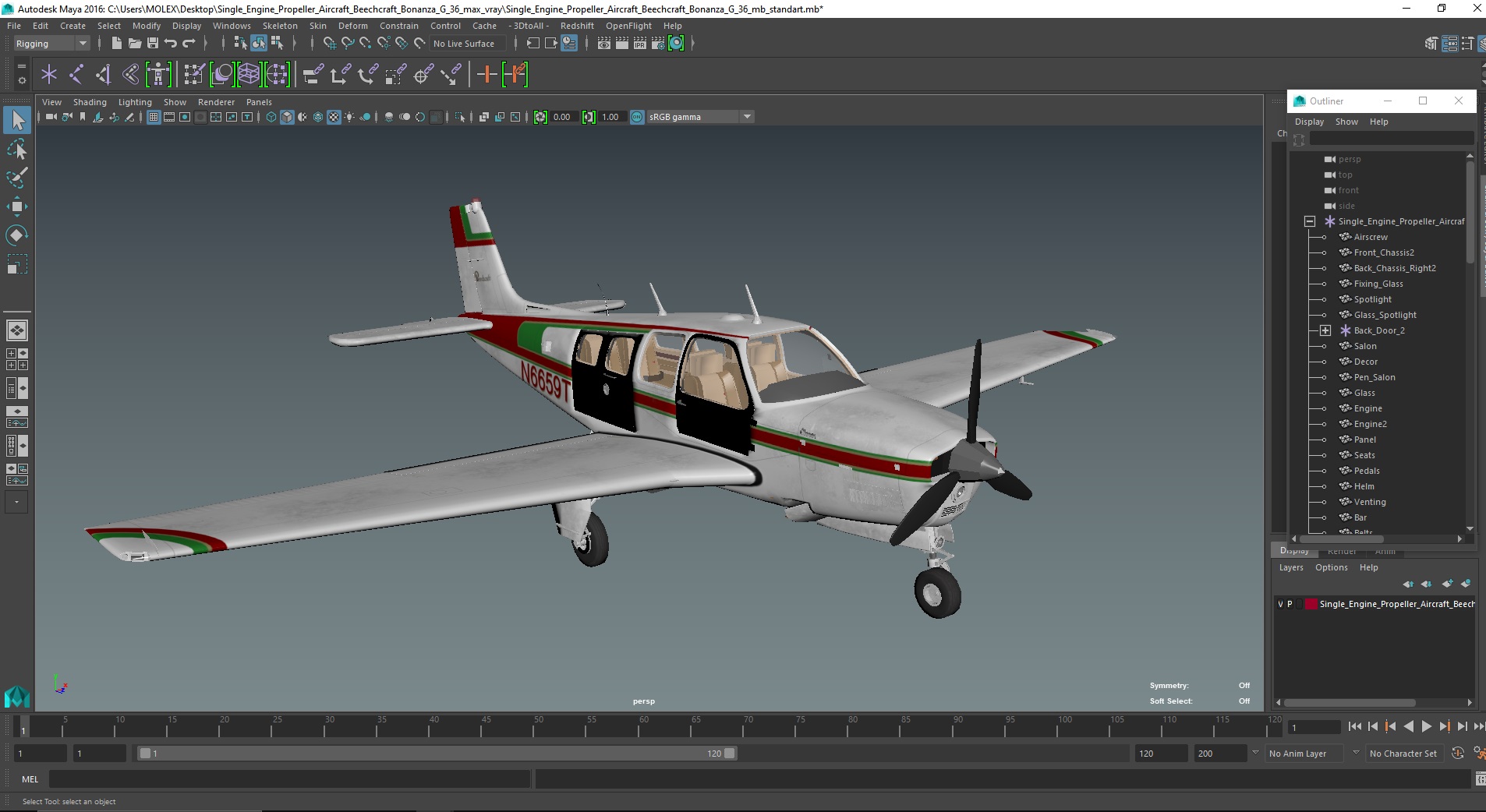Click the IPR render clapperboard icon
The height and width of the screenshot is (812, 1486).
click(640, 44)
